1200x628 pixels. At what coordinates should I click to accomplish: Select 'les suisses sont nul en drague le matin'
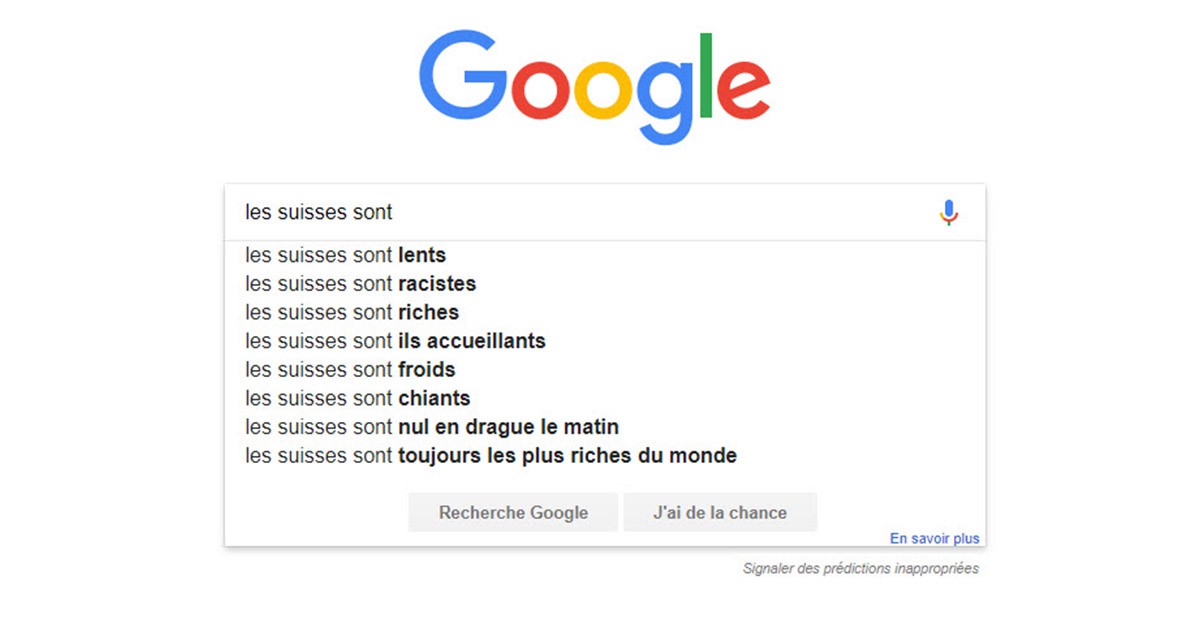coord(431,427)
